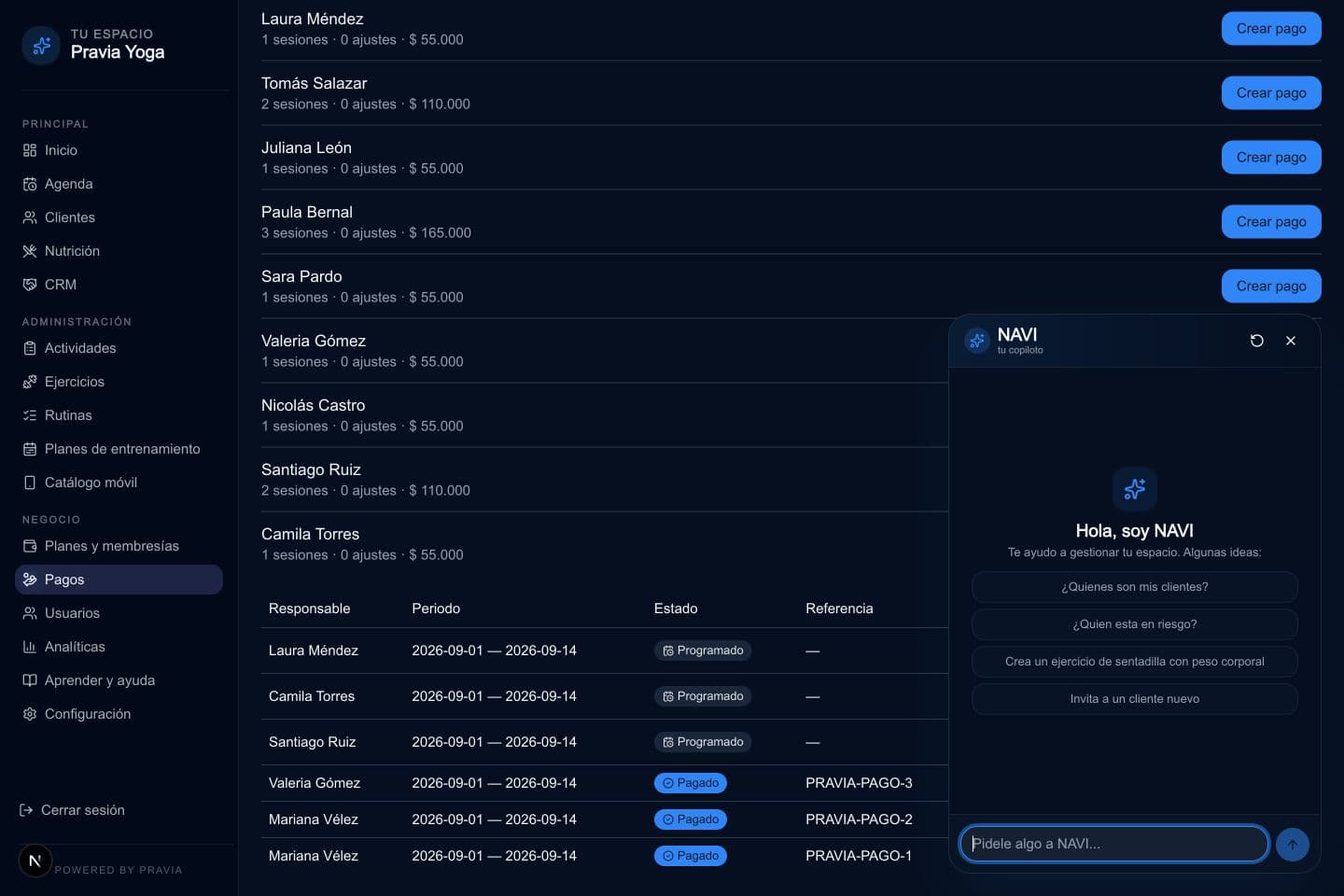
Task: Open the Agenda calendar icon
Action: click(x=30, y=184)
